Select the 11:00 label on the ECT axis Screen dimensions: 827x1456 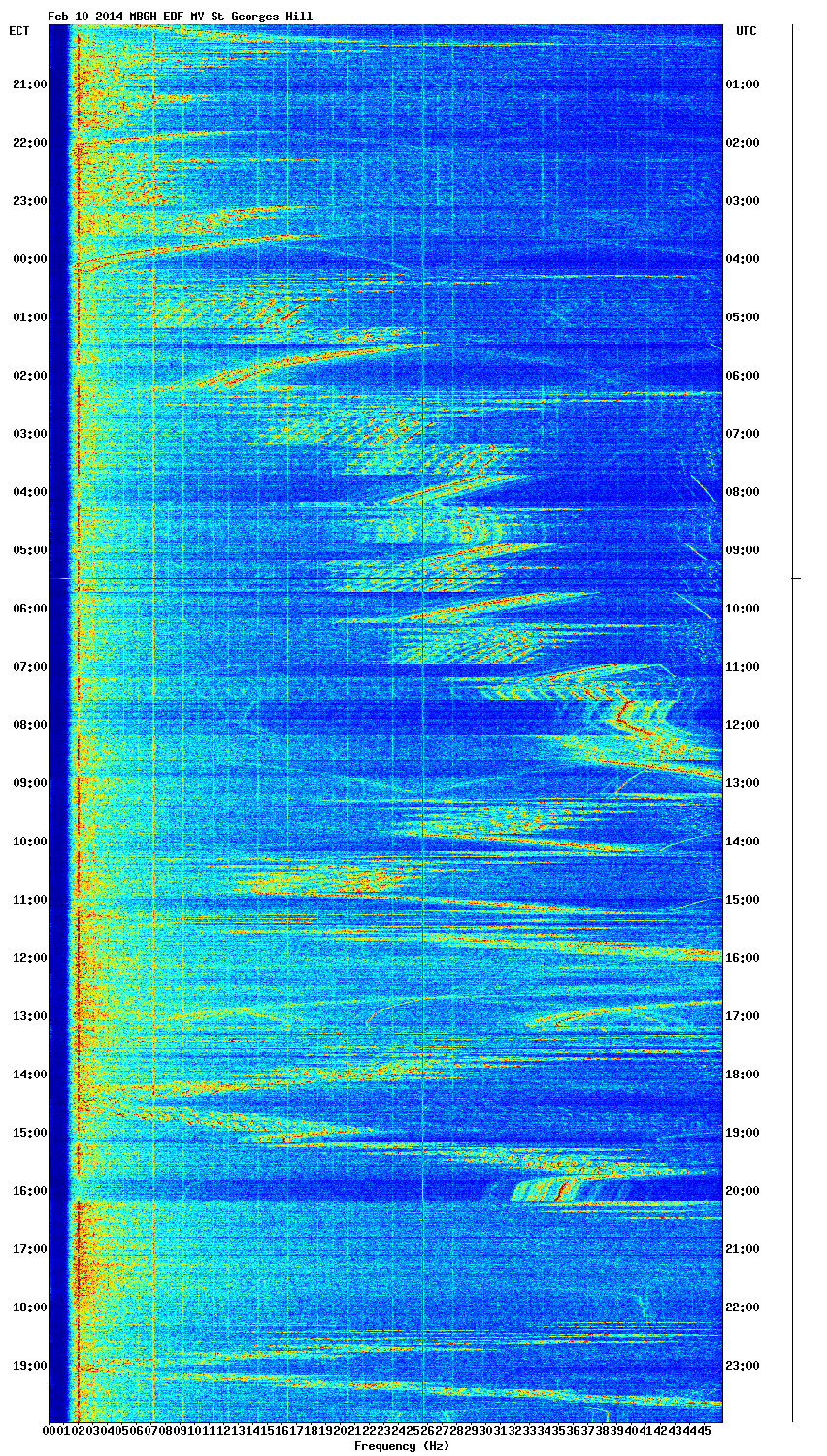(x=30, y=900)
